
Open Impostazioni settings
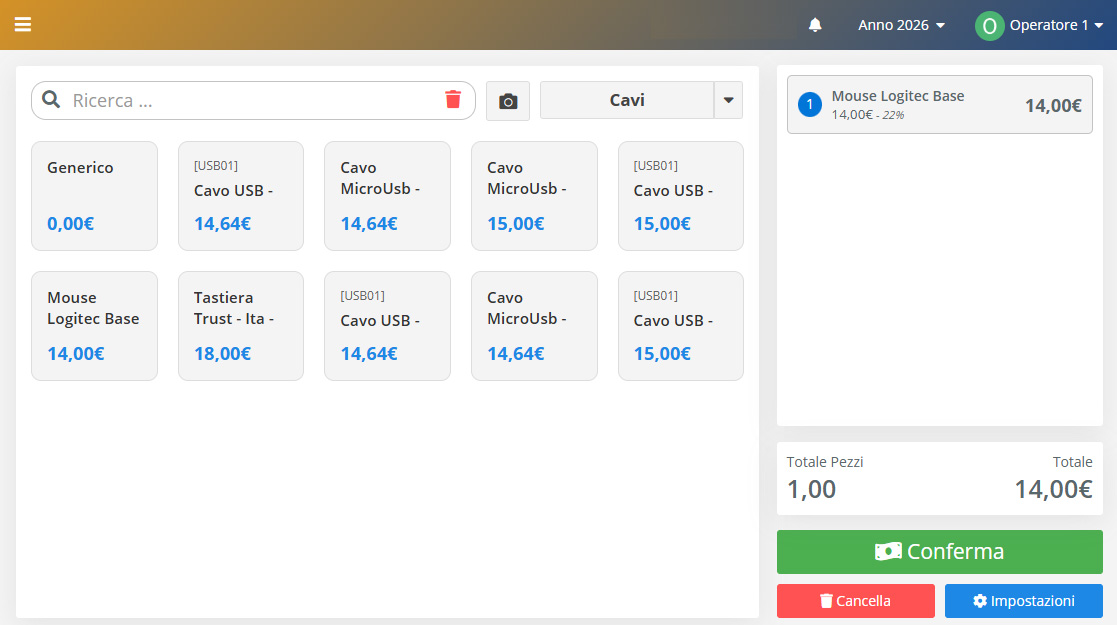tap(1024, 601)
